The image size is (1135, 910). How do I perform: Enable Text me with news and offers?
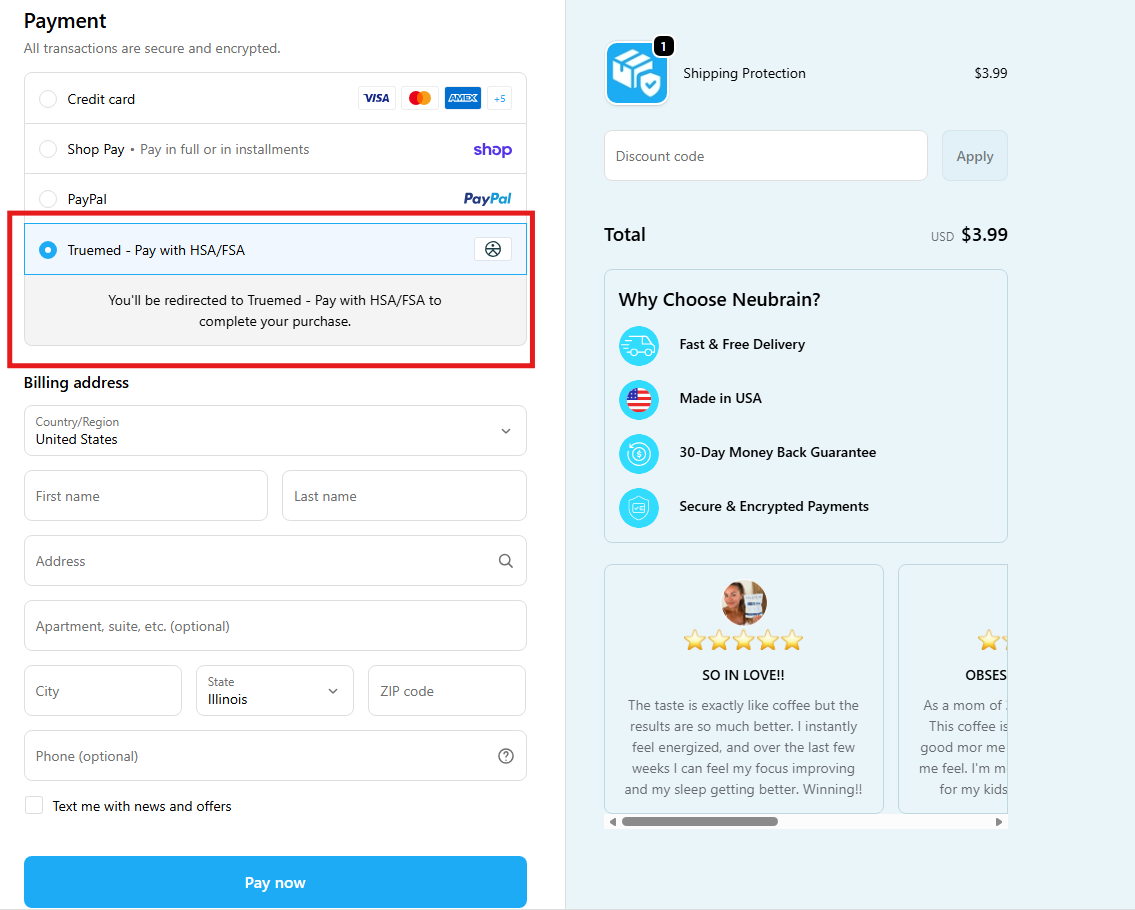(34, 806)
